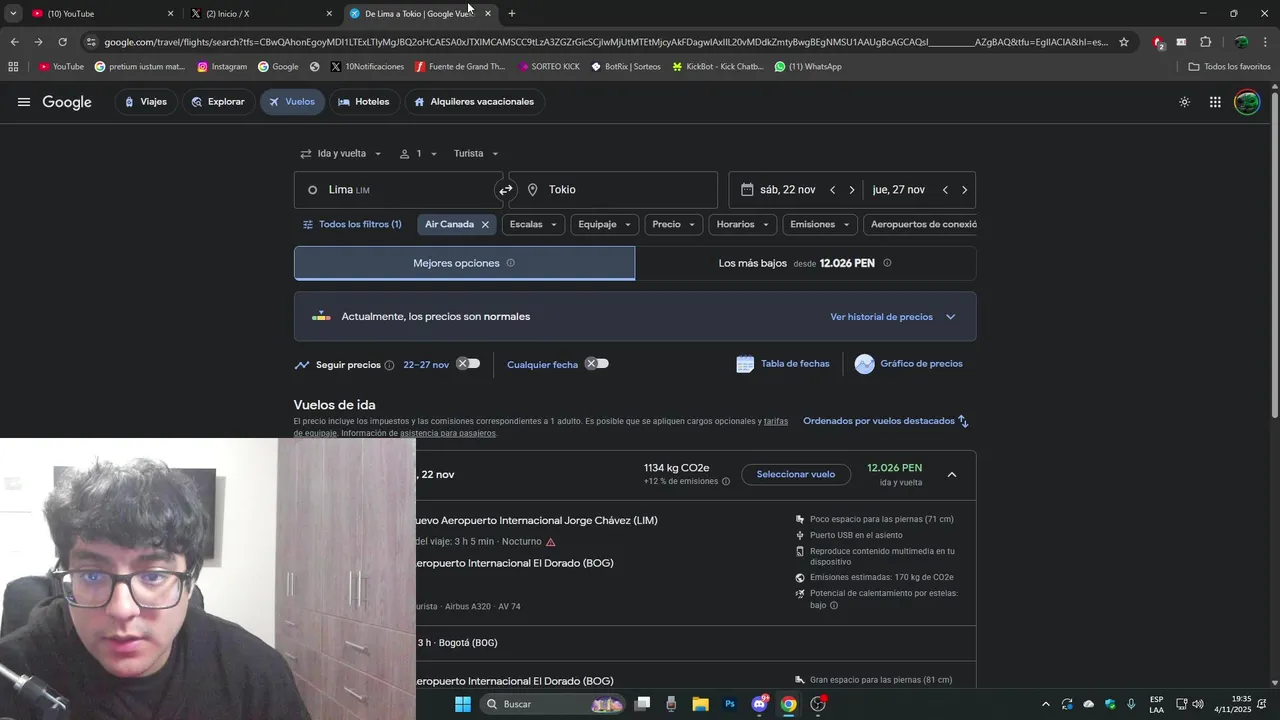Open the Ida y vuelta trip type dropdown
Viewport: 1280px width, 720px height.
point(341,154)
